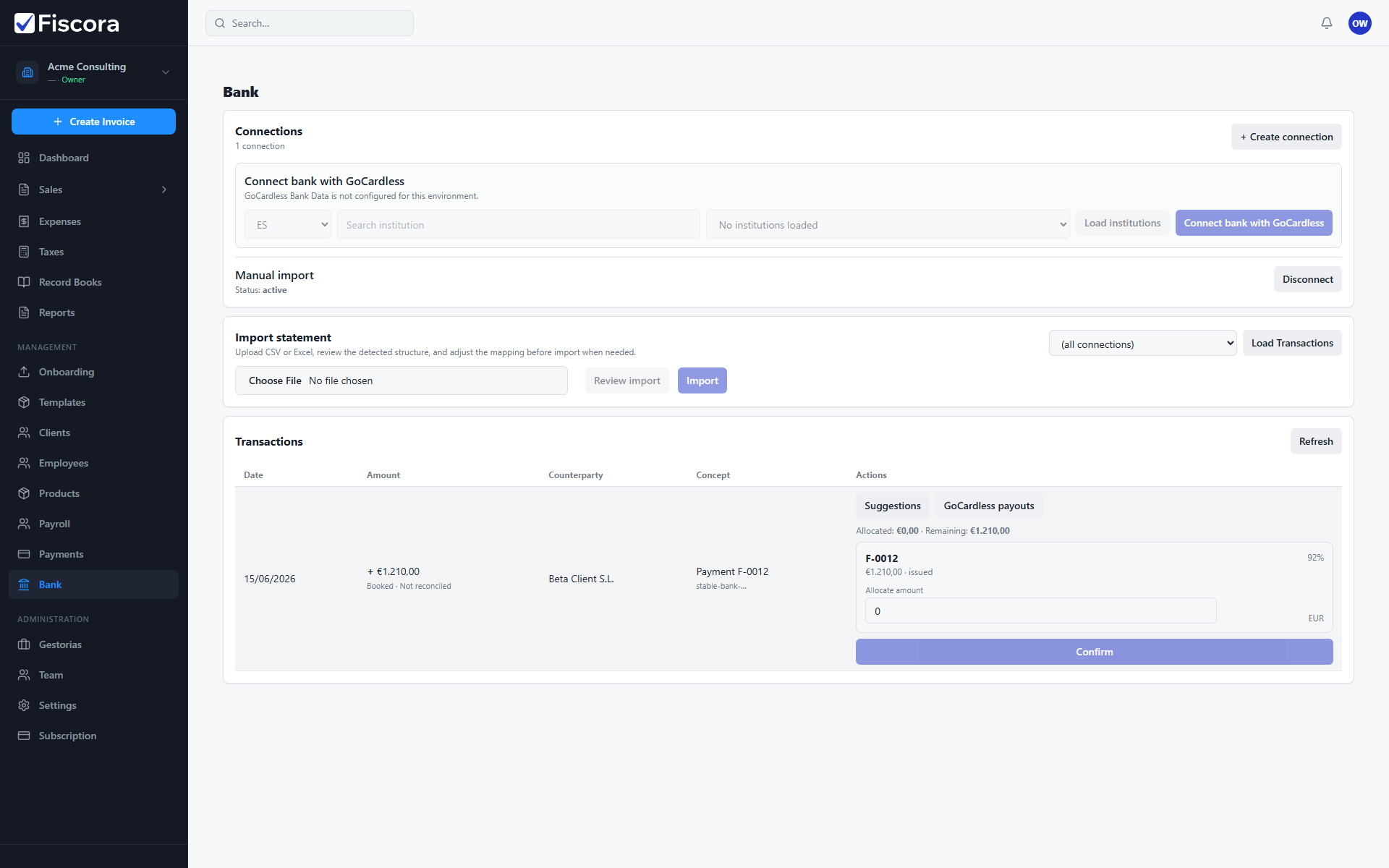Click the 92% match score
This screenshot has width=1389, height=868.
pos(1315,558)
